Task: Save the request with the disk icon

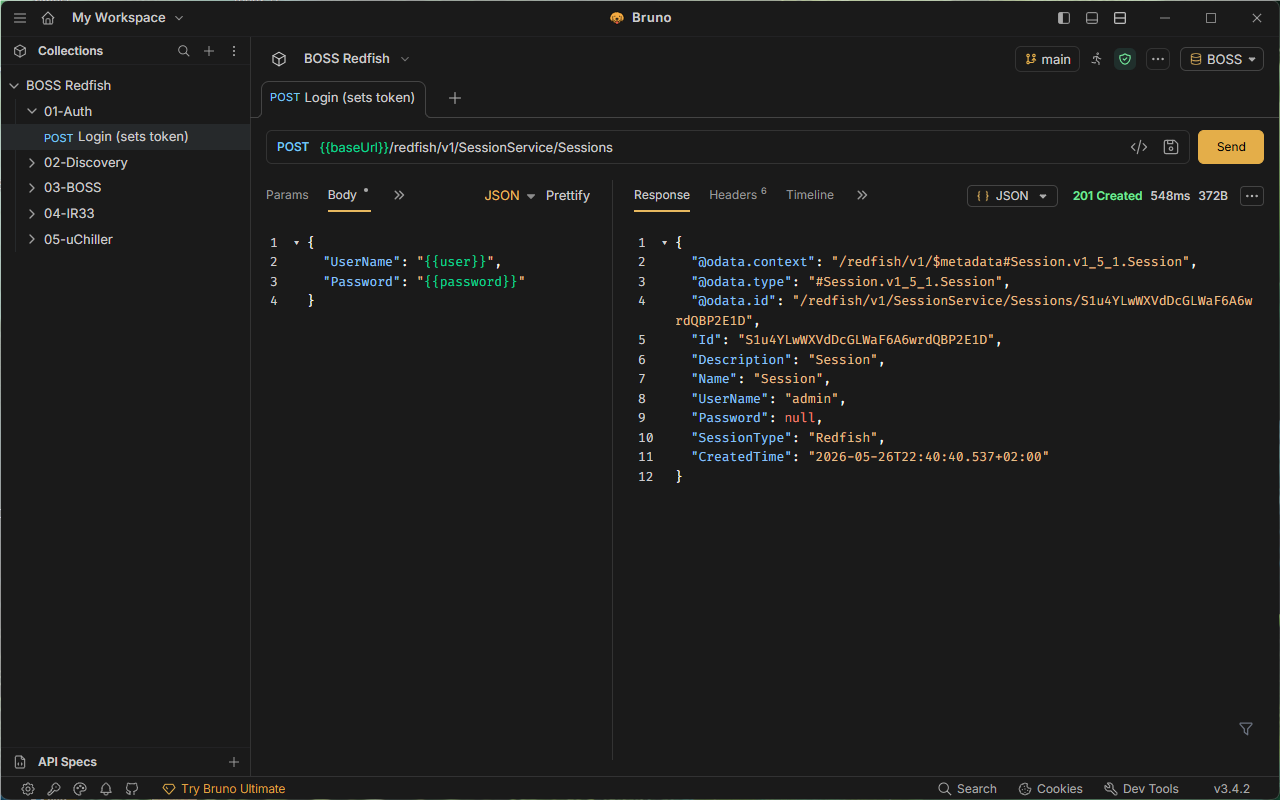Action: (1171, 147)
